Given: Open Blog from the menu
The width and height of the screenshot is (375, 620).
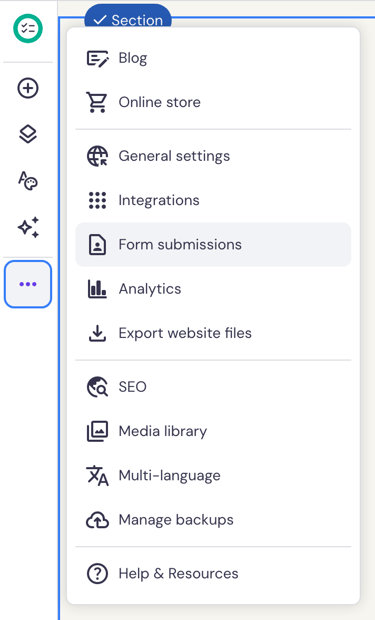Looking at the screenshot, I should [213, 58].
